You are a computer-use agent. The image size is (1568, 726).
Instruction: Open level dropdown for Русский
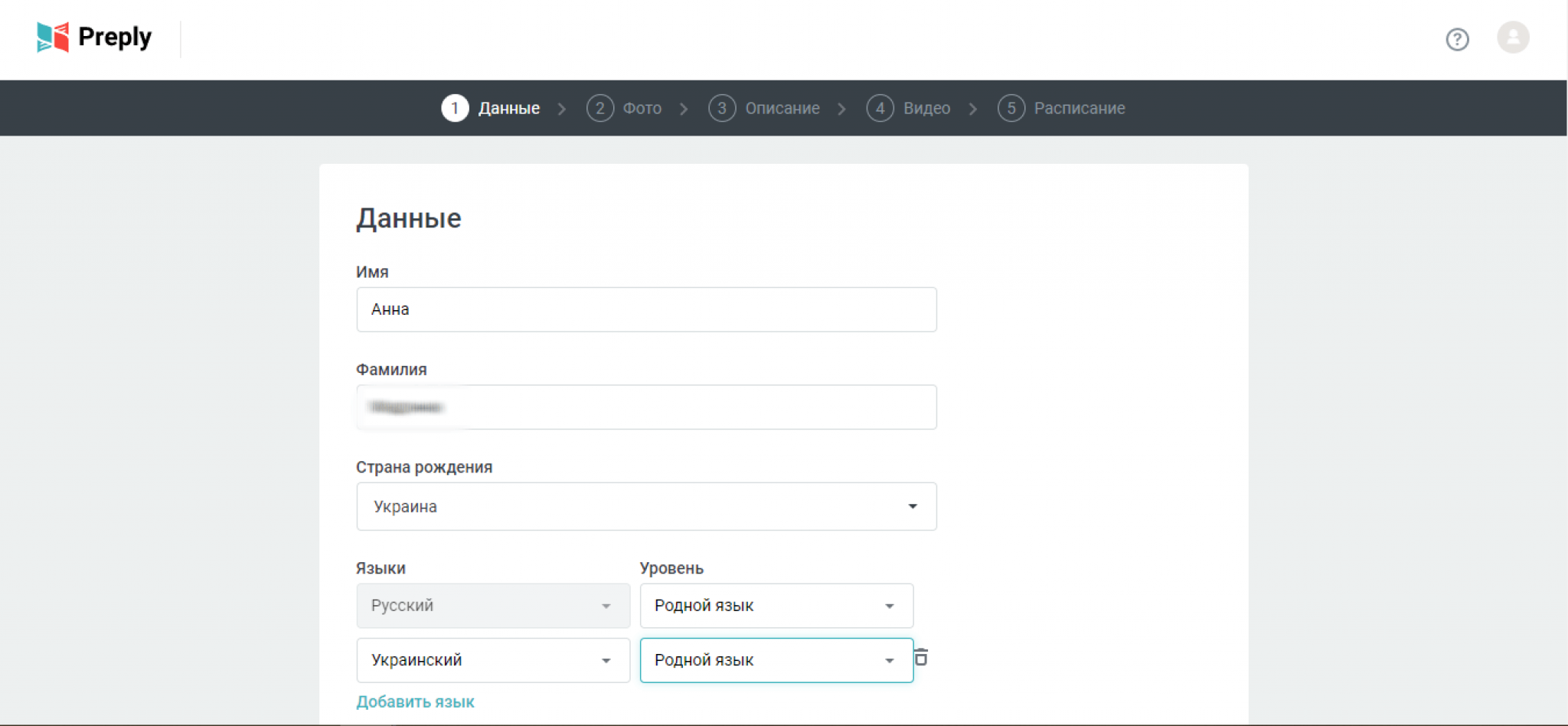coord(776,606)
